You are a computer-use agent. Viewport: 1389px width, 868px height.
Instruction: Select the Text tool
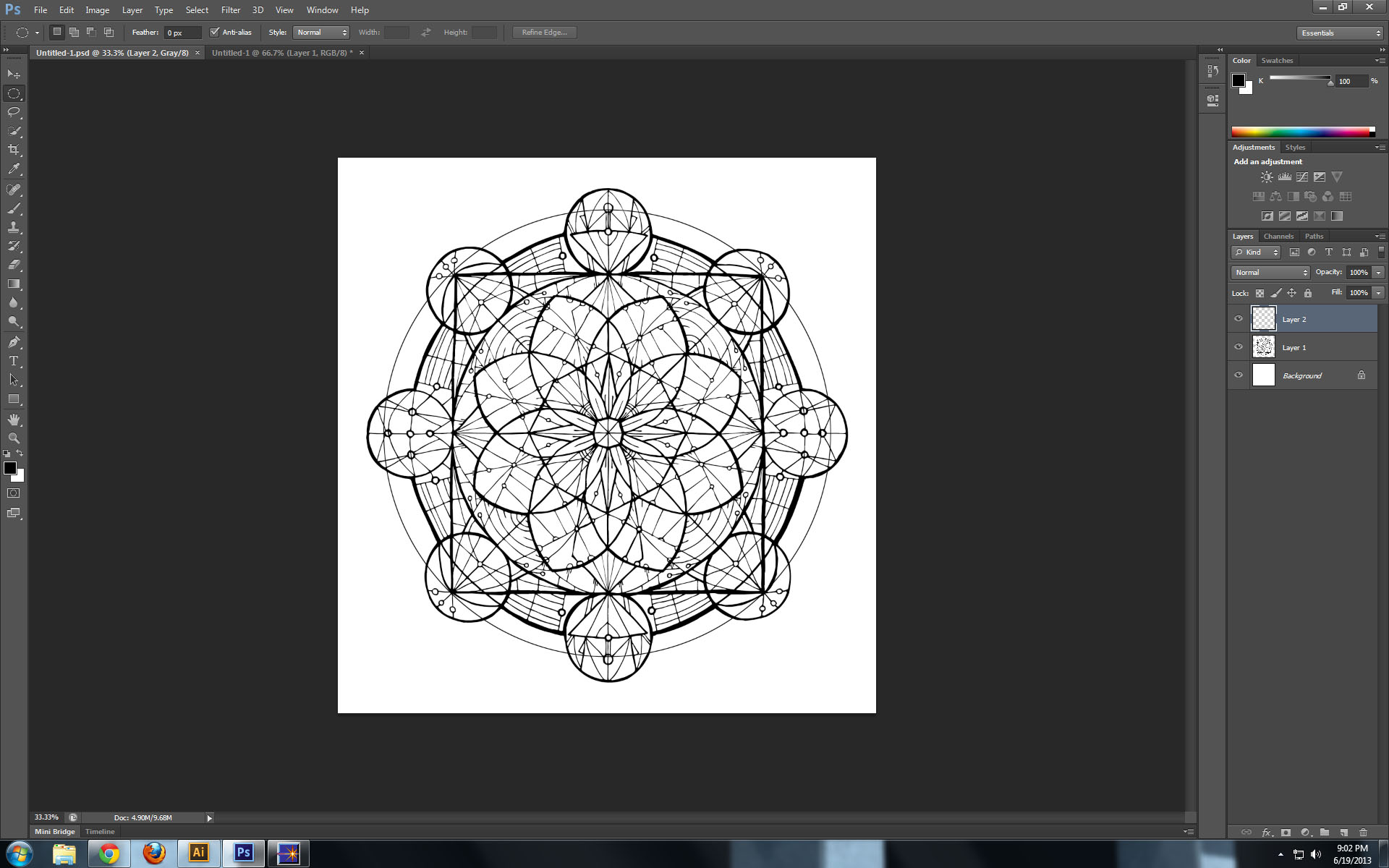click(14, 360)
